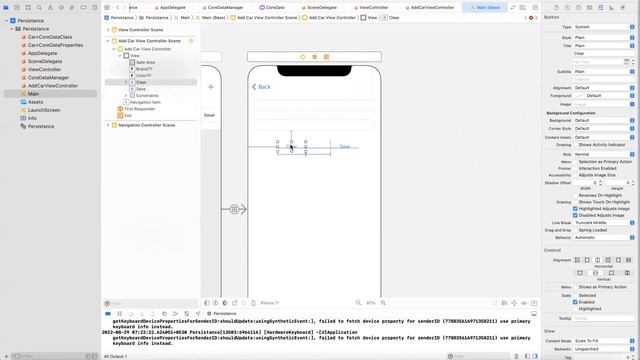Screen dimensions: 640x360
Task: Click the Exit icon in scene dock
Action: 327,57
